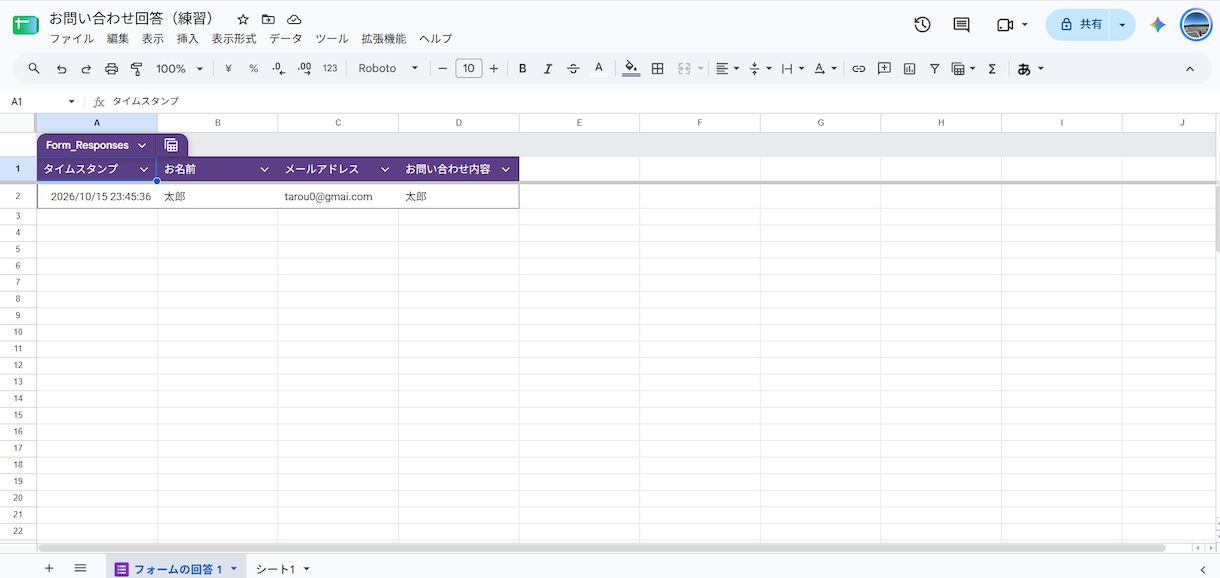Open the 表示形式 menu
The height and width of the screenshot is (578, 1220).
tap(234, 39)
